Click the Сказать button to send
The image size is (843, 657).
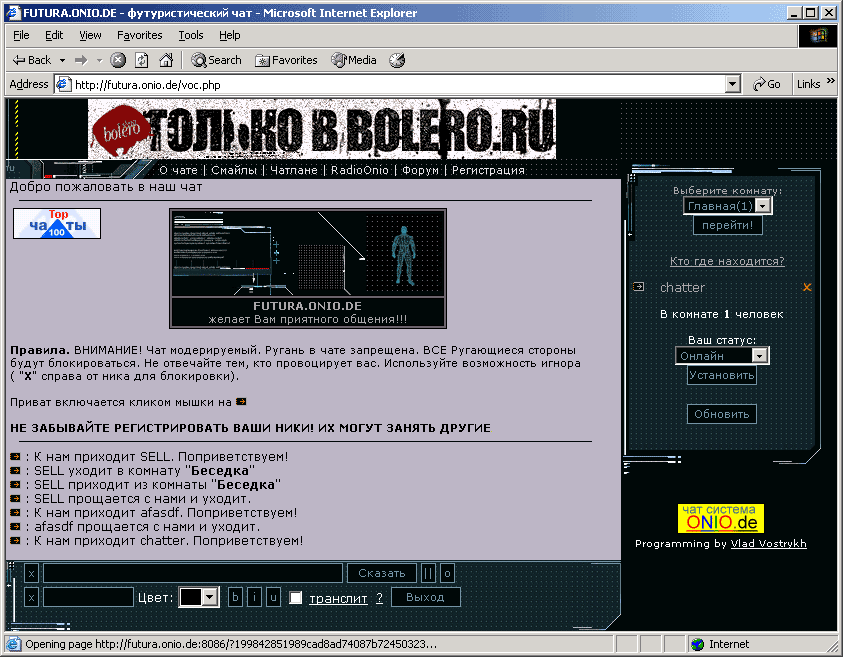point(382,573)
